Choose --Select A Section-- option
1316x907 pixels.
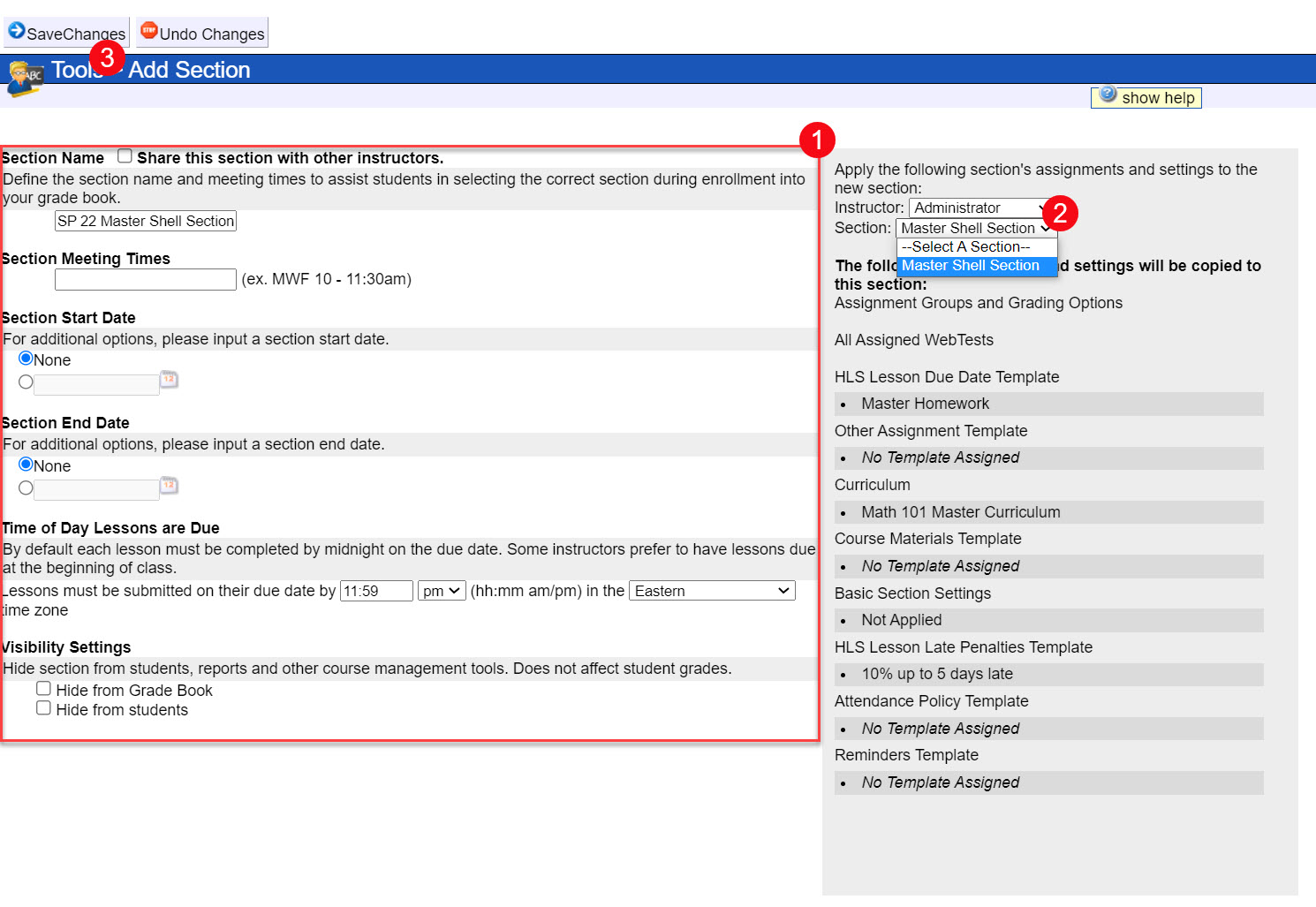tap(965, 247)
